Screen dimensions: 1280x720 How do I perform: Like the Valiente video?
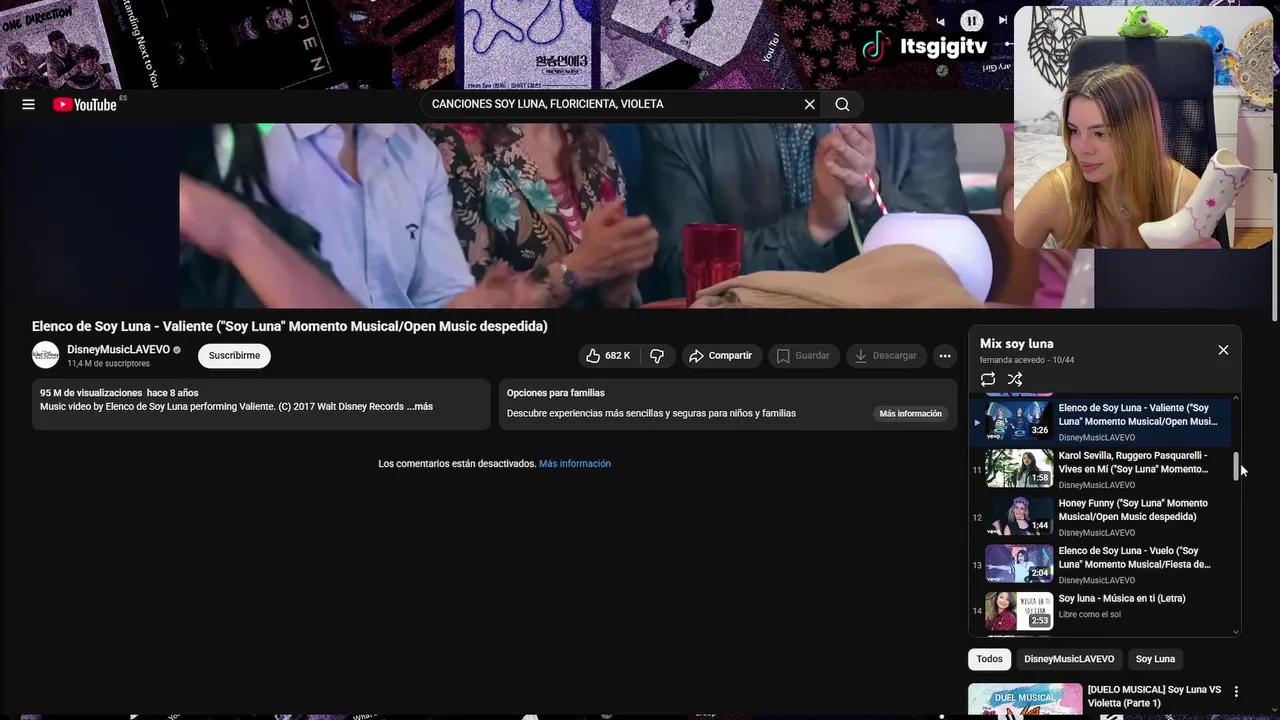coord(608,356)
